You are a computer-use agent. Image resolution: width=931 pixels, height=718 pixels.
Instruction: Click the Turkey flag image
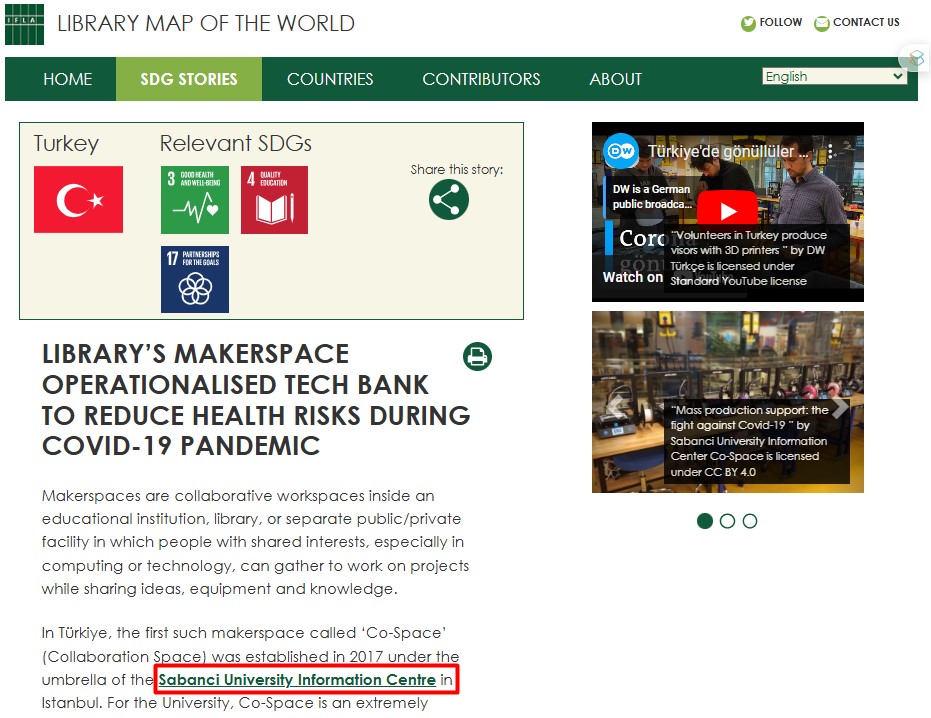pyautogui.click(x=78, y=200)
